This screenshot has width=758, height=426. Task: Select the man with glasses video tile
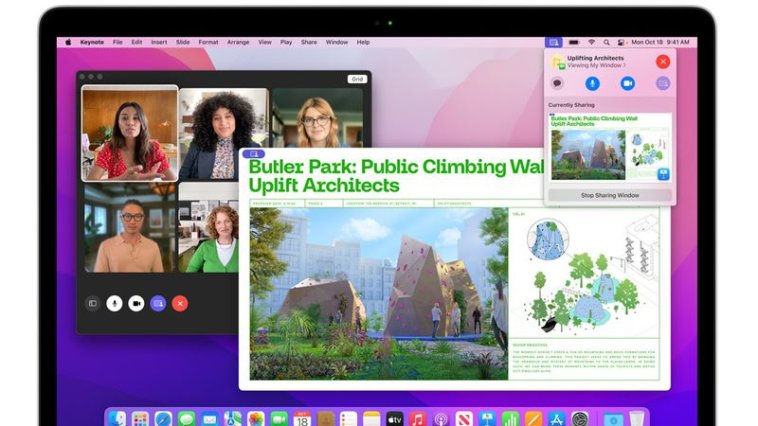point(130,228)
